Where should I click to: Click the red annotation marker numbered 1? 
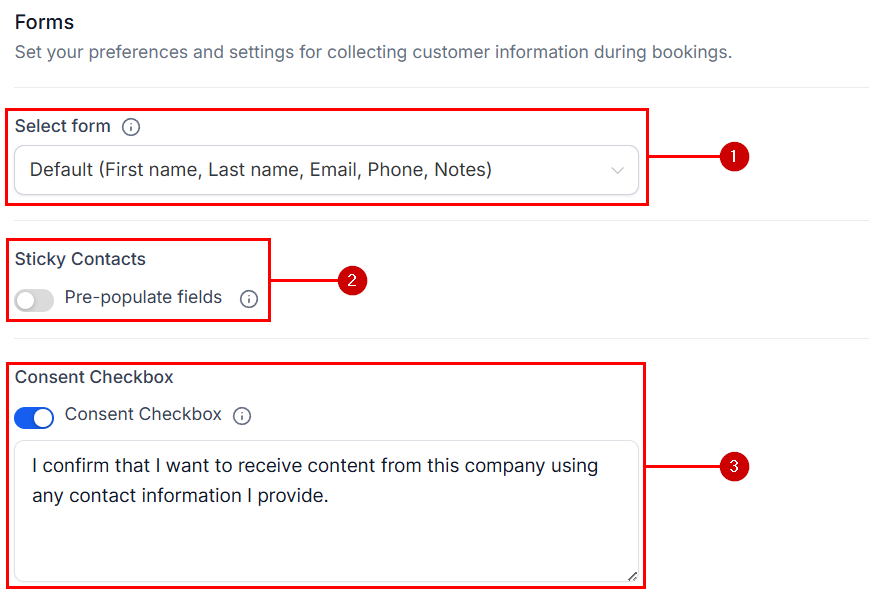click(735, 157)
